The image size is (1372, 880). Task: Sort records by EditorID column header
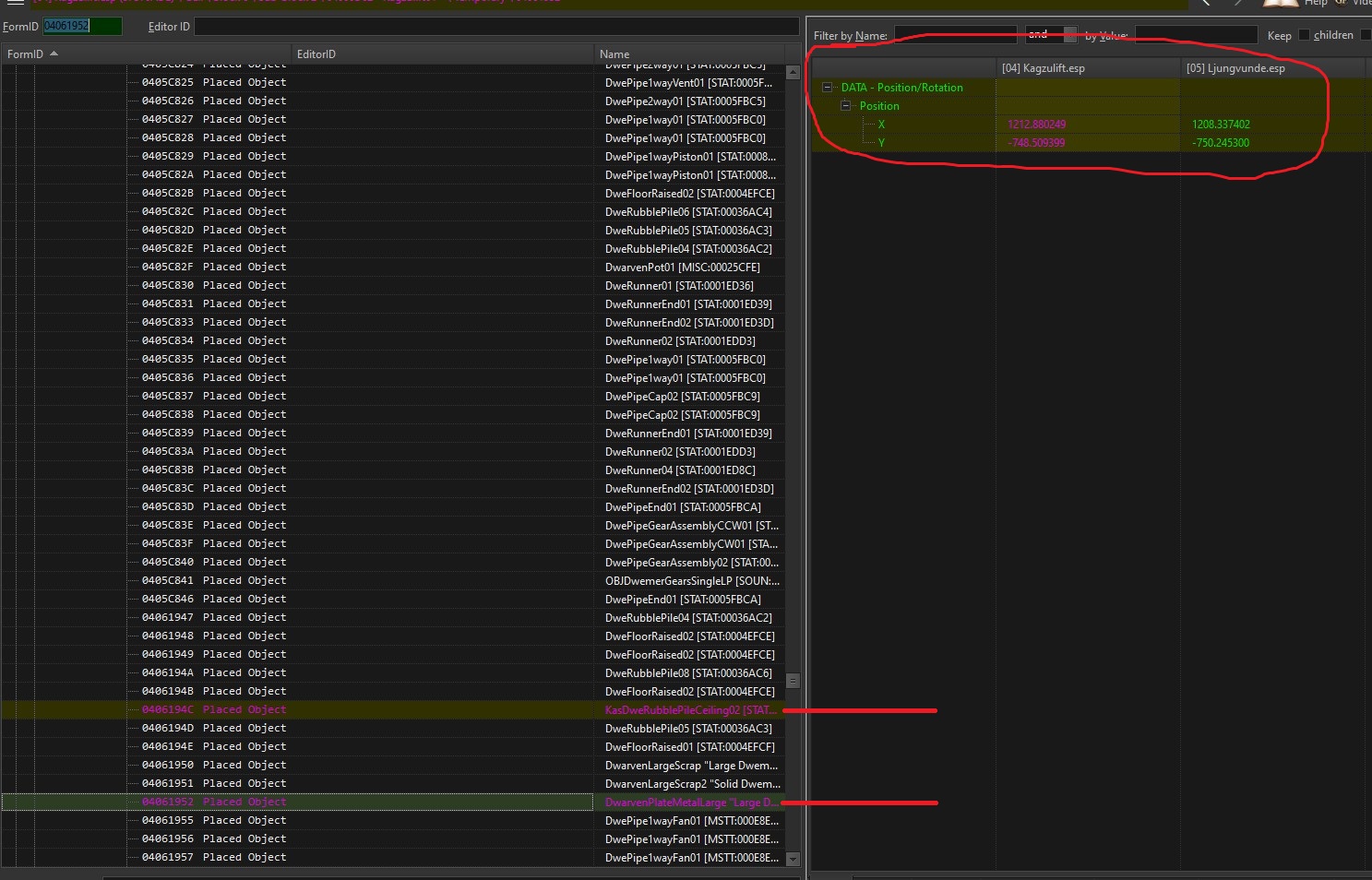click(x=441, y=54)
